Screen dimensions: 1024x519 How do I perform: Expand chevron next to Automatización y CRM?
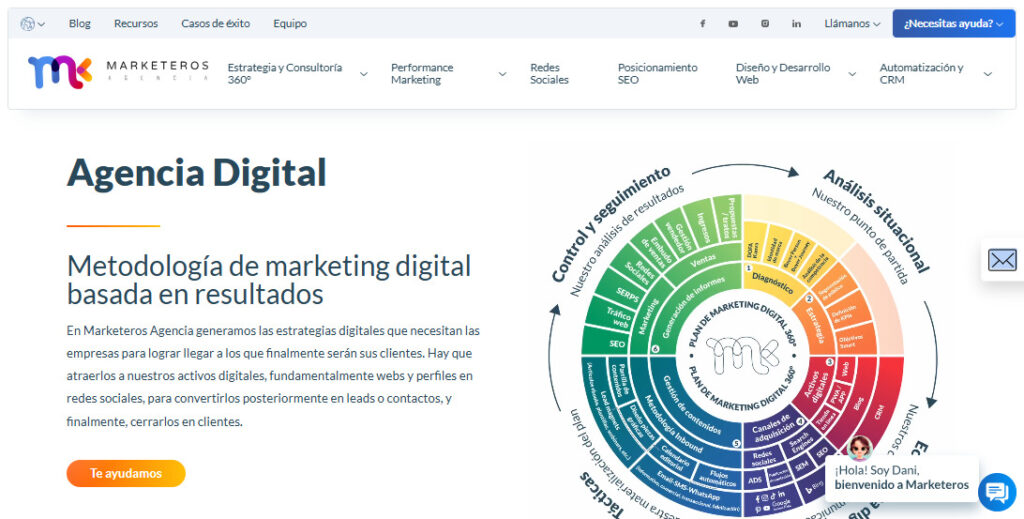pos(987,74)
